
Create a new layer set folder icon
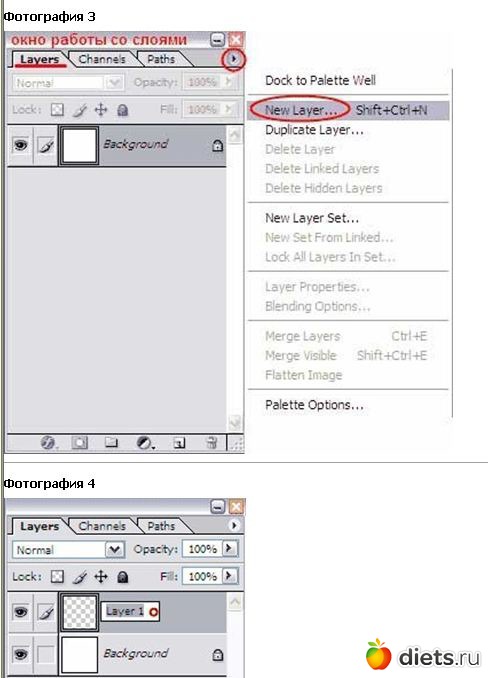click(111, 442)
